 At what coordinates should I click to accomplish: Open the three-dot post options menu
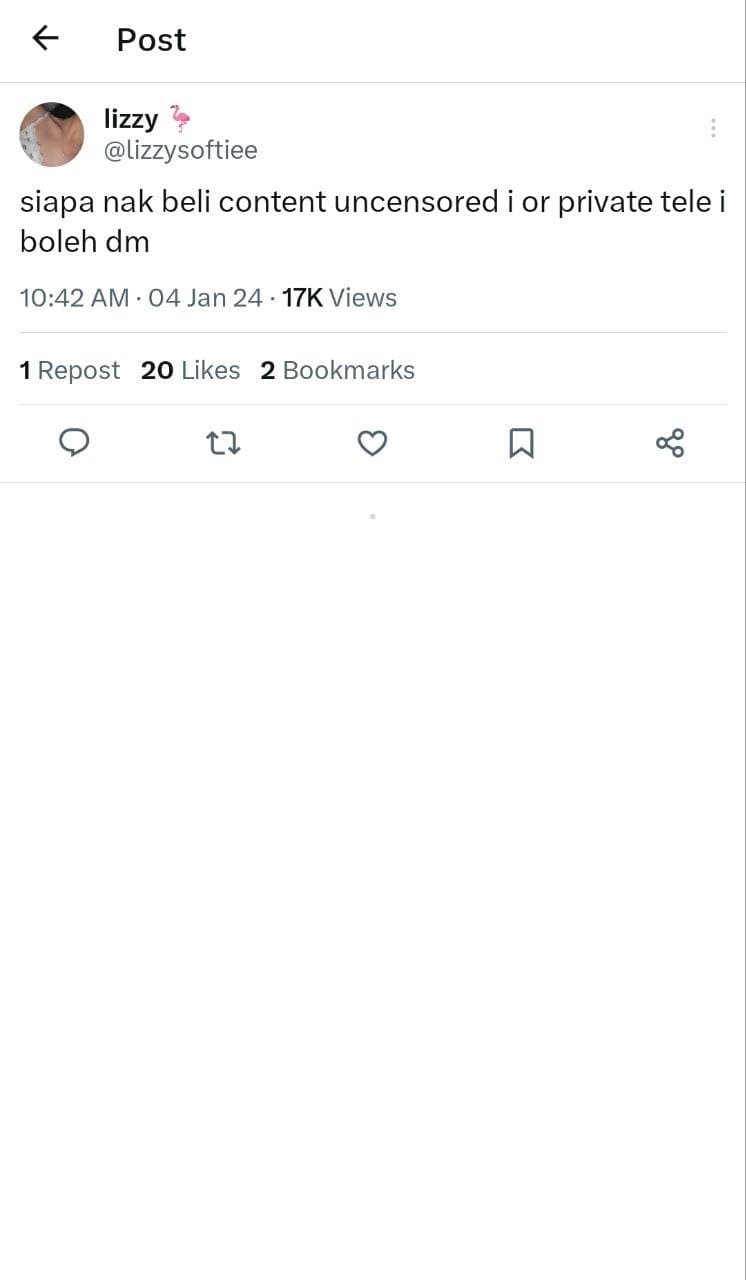[713, 128]
